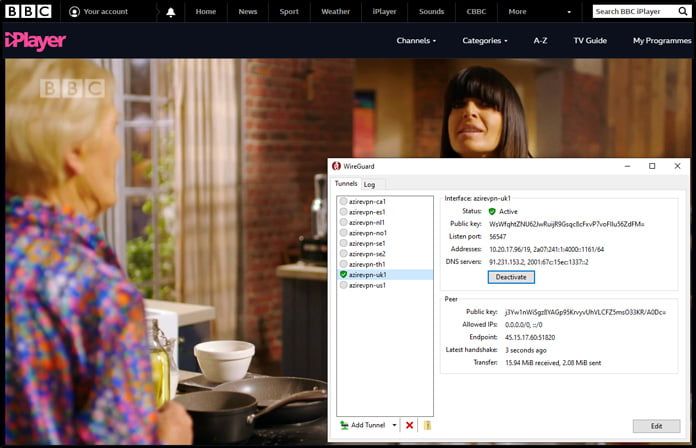Viewport: 696px width, 448px height.
Task: Click the search magnifier icon
Action: [x=683, y=11]
